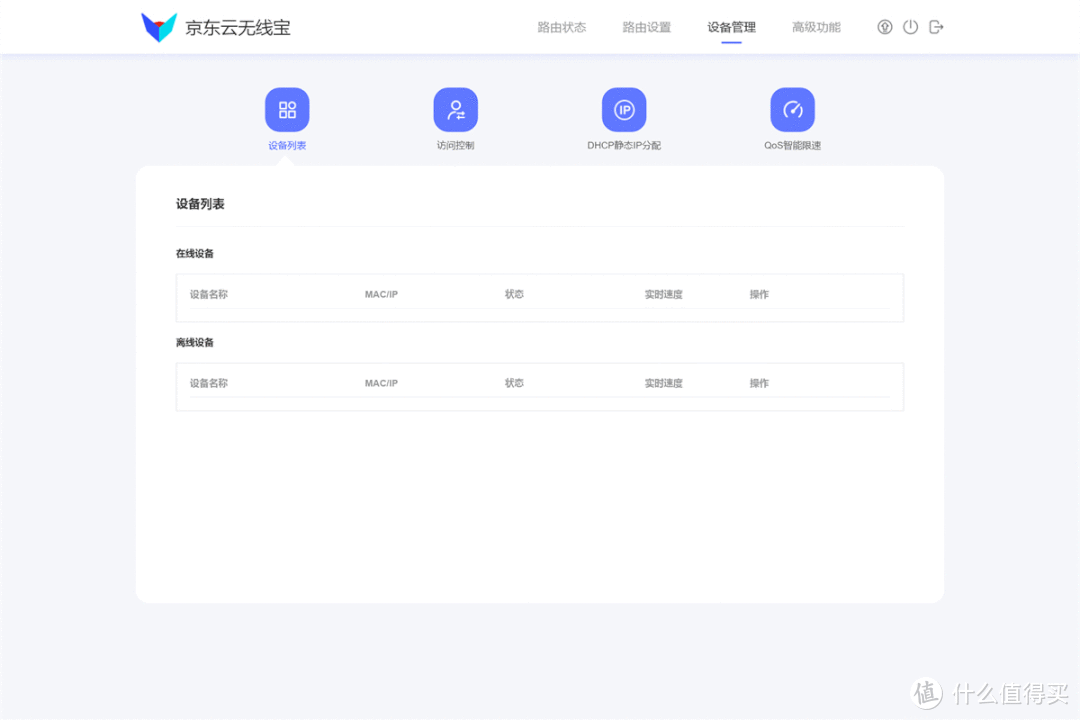Switch to the 高级功能 tab
The image size is (1080, 720).
816,27
